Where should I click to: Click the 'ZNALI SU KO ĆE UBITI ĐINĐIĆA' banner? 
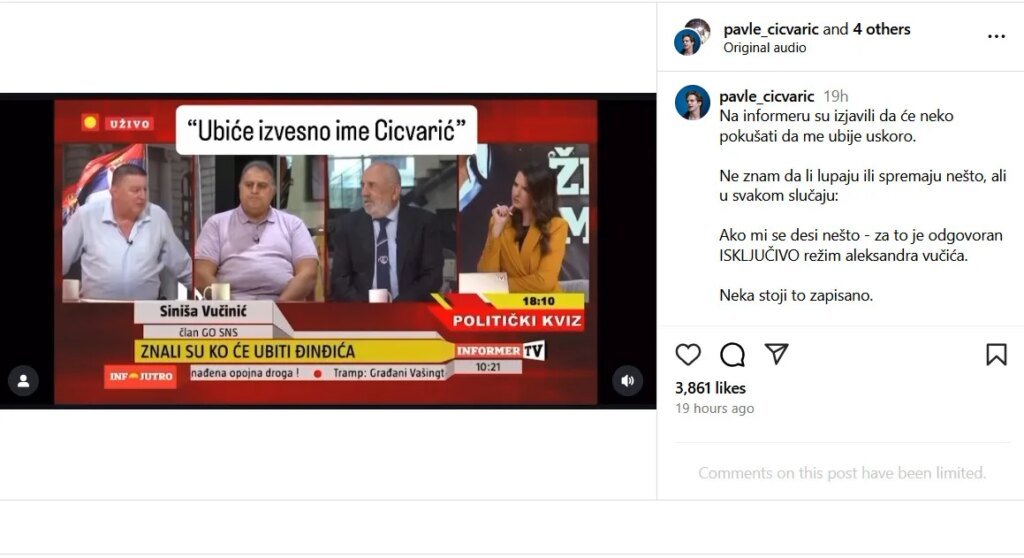294,352
